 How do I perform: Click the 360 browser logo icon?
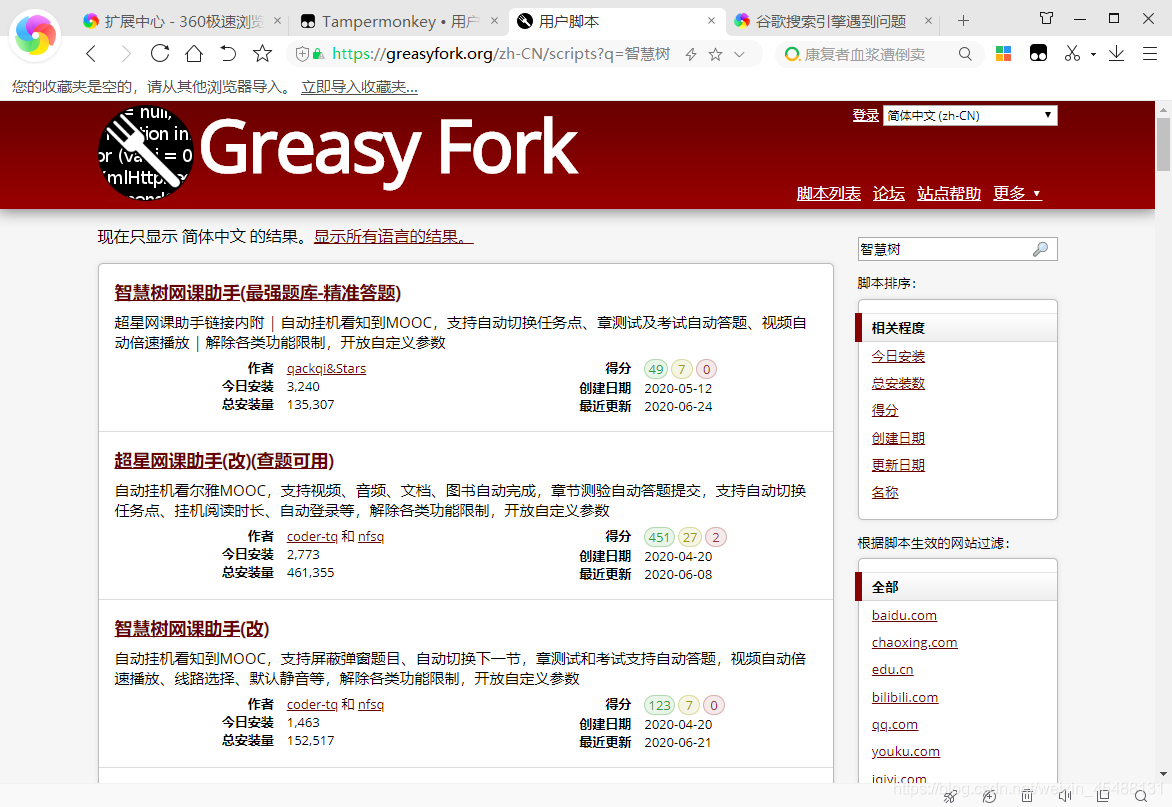point(35,34)
